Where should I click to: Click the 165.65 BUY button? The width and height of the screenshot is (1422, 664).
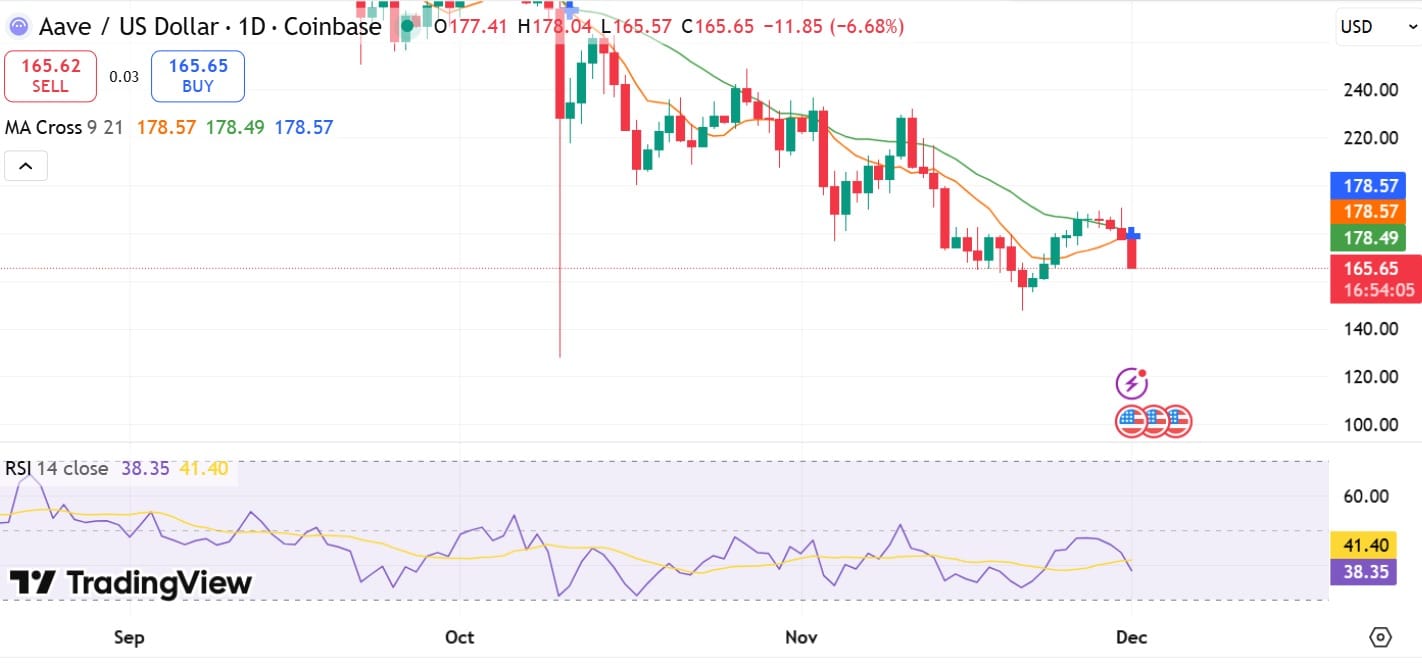point(198,76)
